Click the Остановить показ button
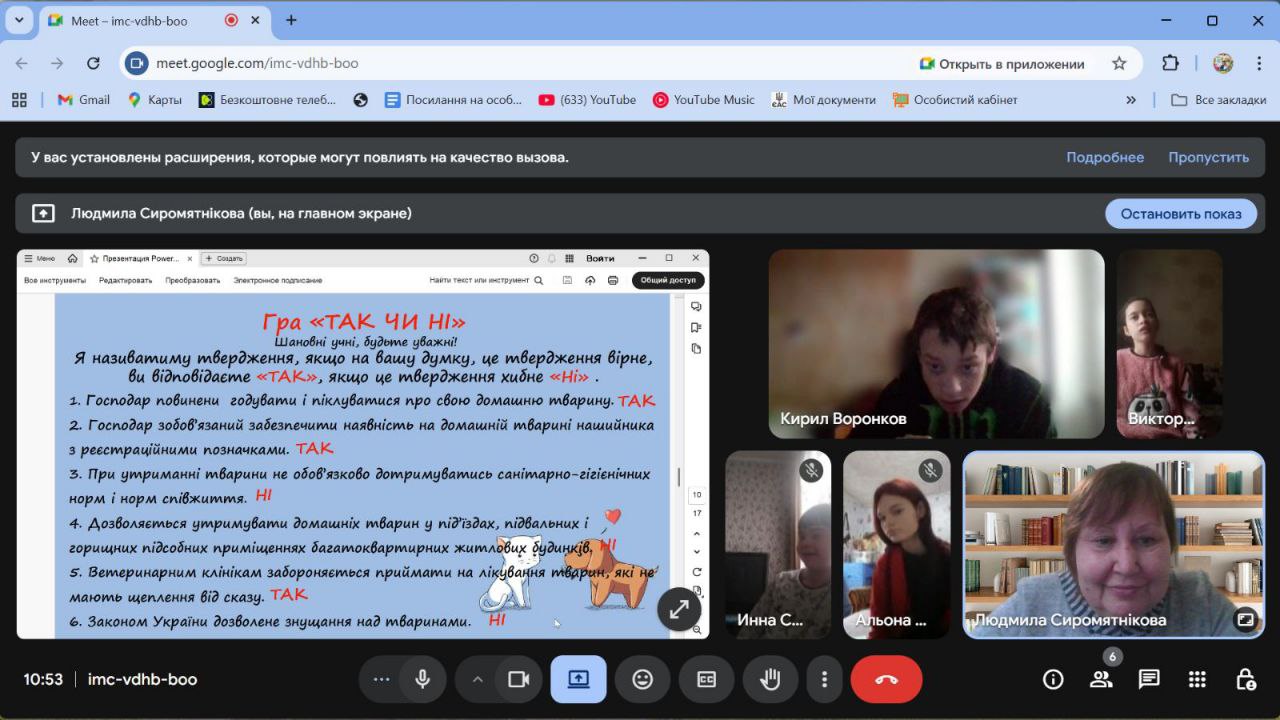Image resolution: width=1280 pixels, height=720 pixels. pyautogui.click(x=1180, y=213)
